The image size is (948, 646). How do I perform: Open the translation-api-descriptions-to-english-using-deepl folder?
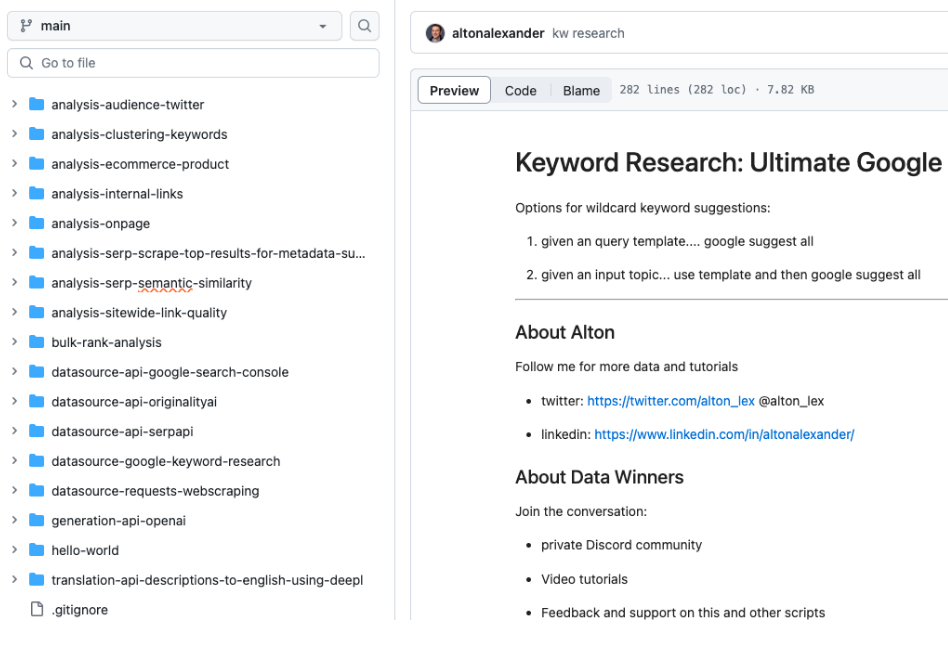[207, 580]
